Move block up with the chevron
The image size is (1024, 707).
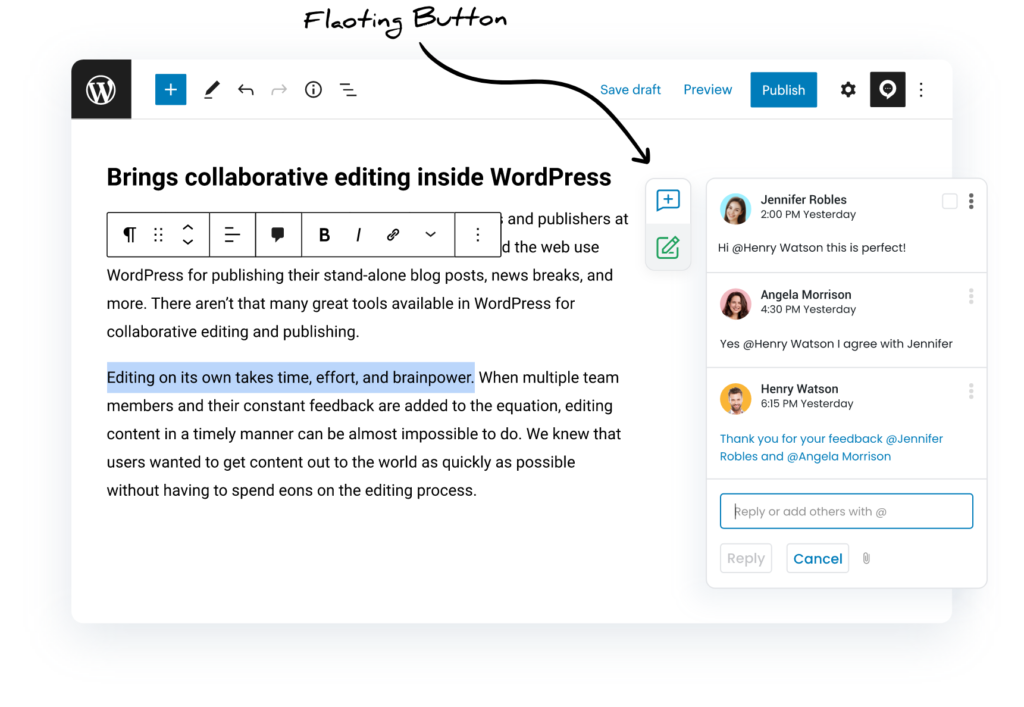[188, 227]
